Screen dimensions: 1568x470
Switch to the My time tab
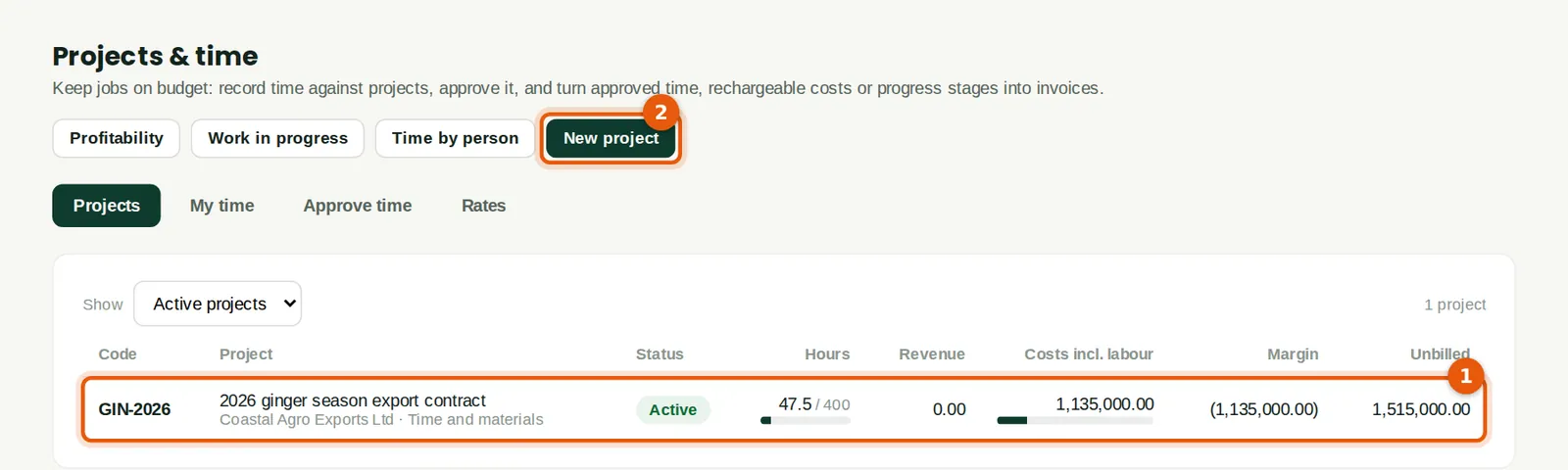(x=222, y=206)
